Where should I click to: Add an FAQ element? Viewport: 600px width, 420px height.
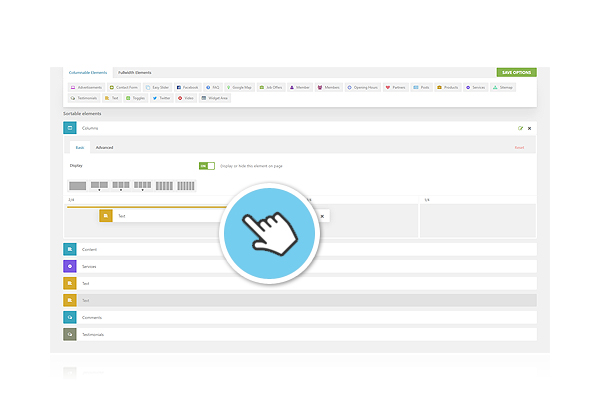213,88
